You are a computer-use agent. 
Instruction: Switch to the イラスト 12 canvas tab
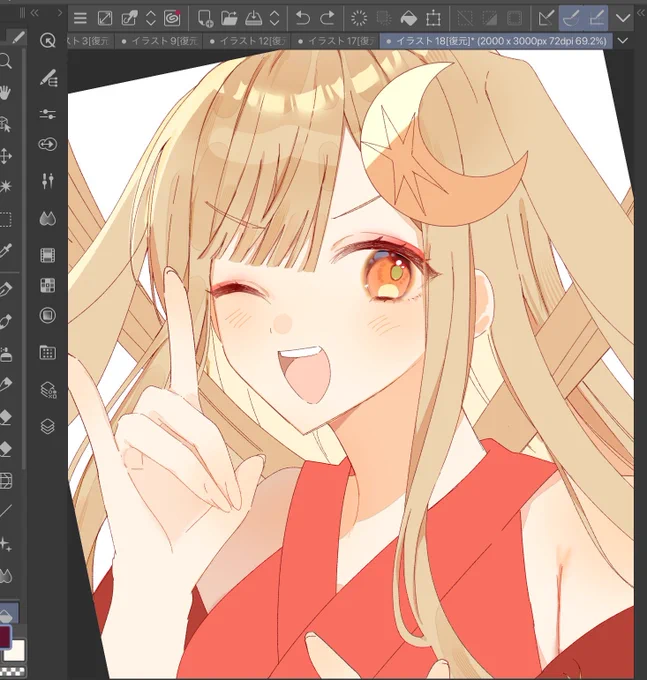(x=247, y=41)
